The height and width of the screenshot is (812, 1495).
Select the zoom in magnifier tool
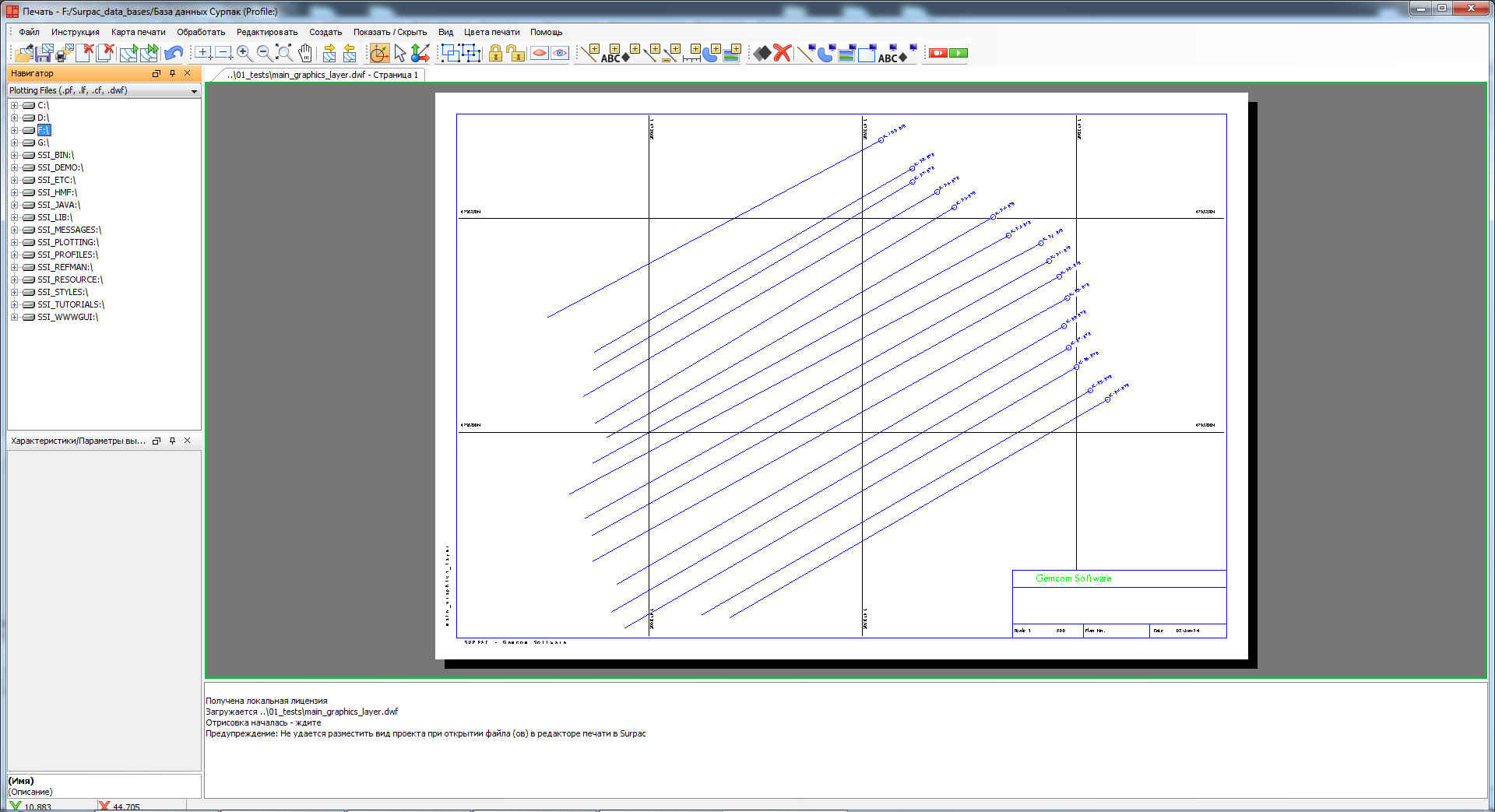[x=244, y=53]
